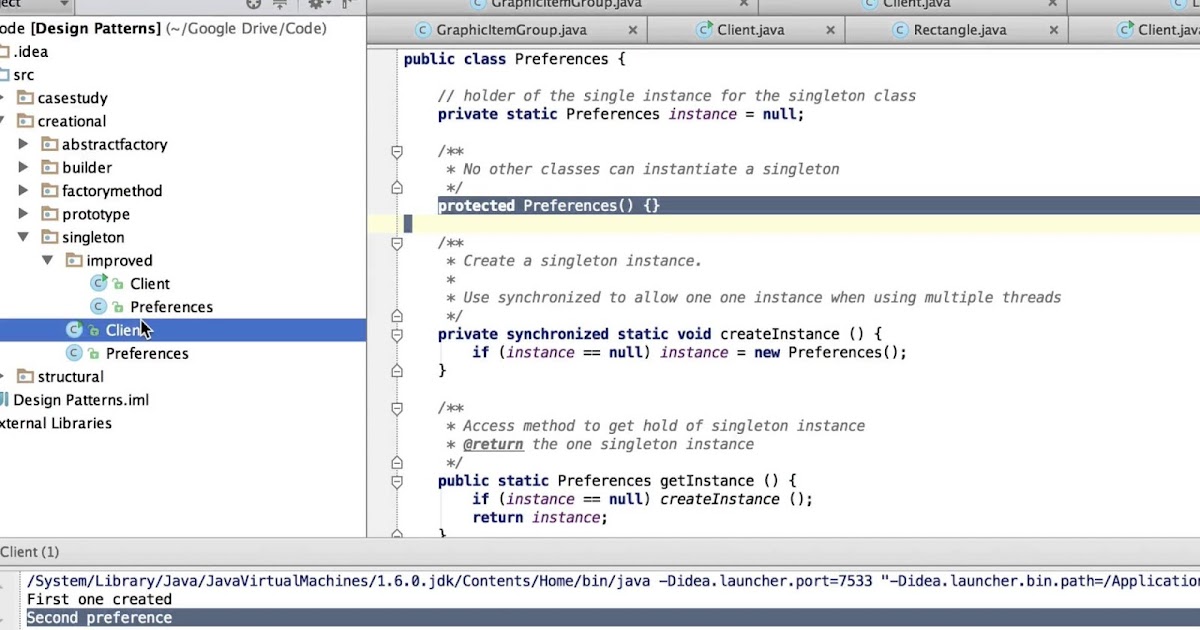Click the green lock icon beside improved Client
Image resolution: width=1200 pixels, height=630 pixels.
point(118,284)
